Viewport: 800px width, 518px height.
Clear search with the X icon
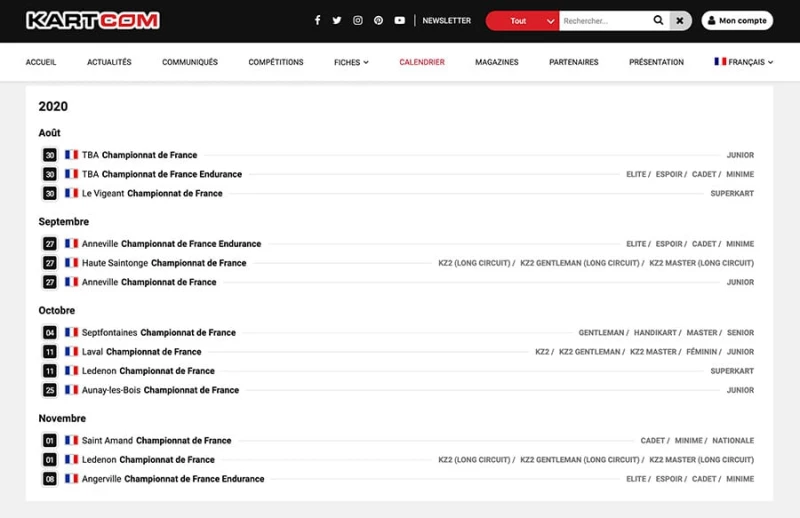[x=680, y=20]
